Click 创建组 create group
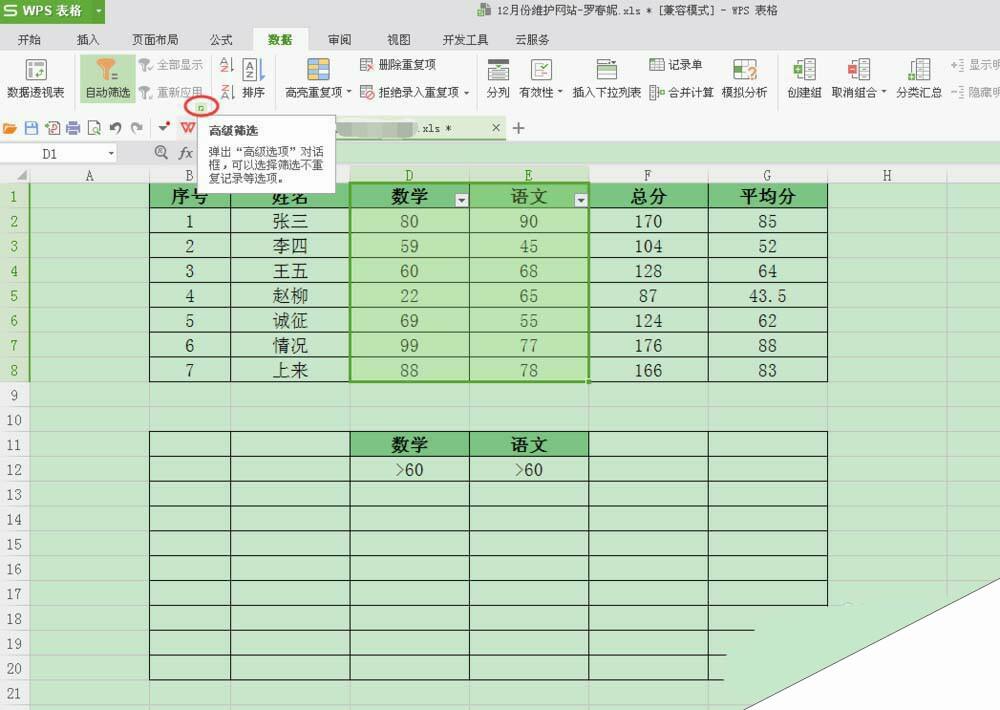 (804, 78)
